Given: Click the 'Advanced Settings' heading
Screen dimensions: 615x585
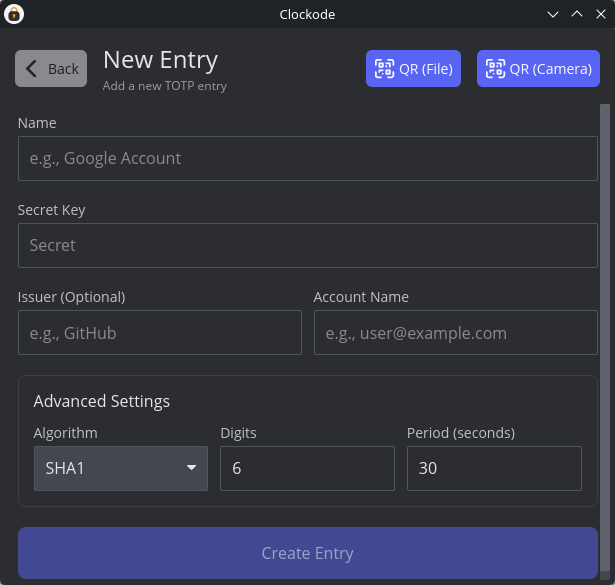Looking at the screenshot, I should (x=102, y=402).
